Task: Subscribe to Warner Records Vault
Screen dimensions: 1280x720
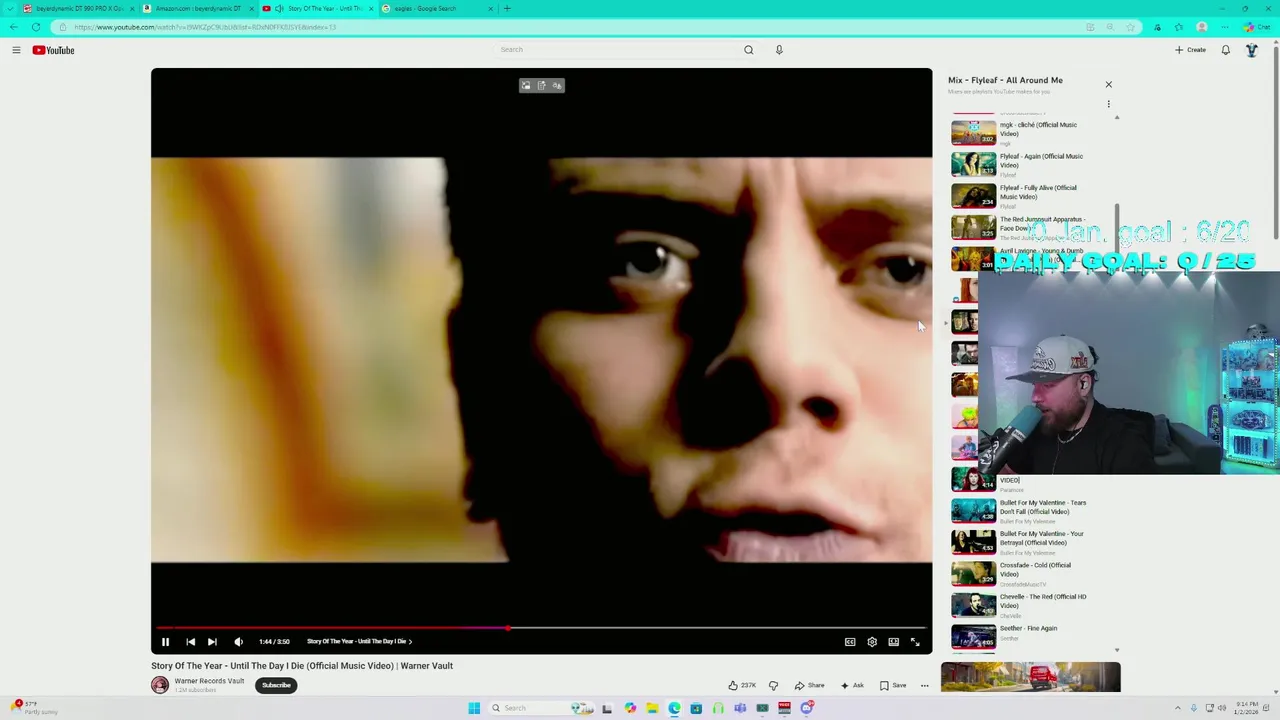Action: (276, 685)
